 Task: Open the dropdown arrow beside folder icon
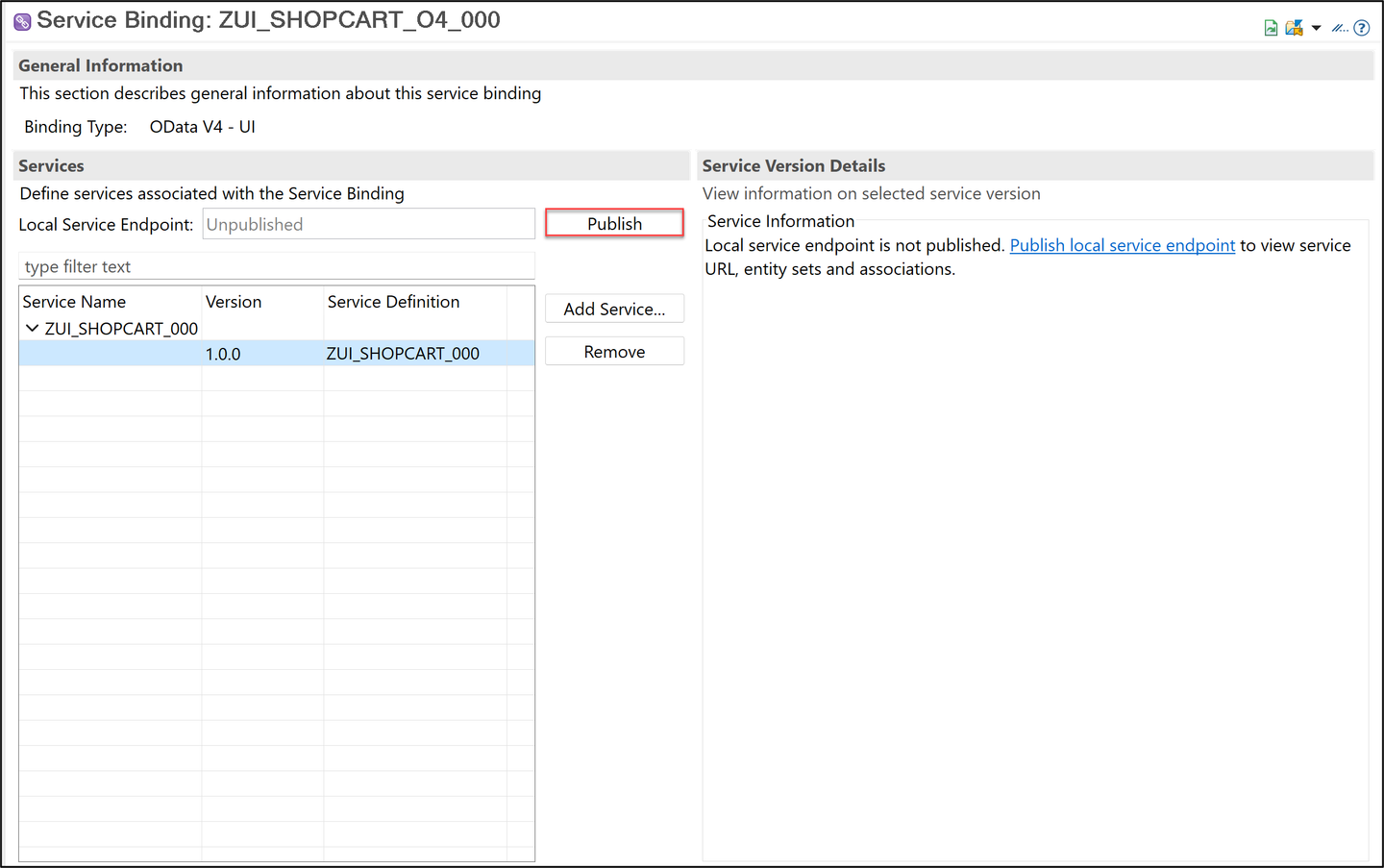tap(1316, 28)
